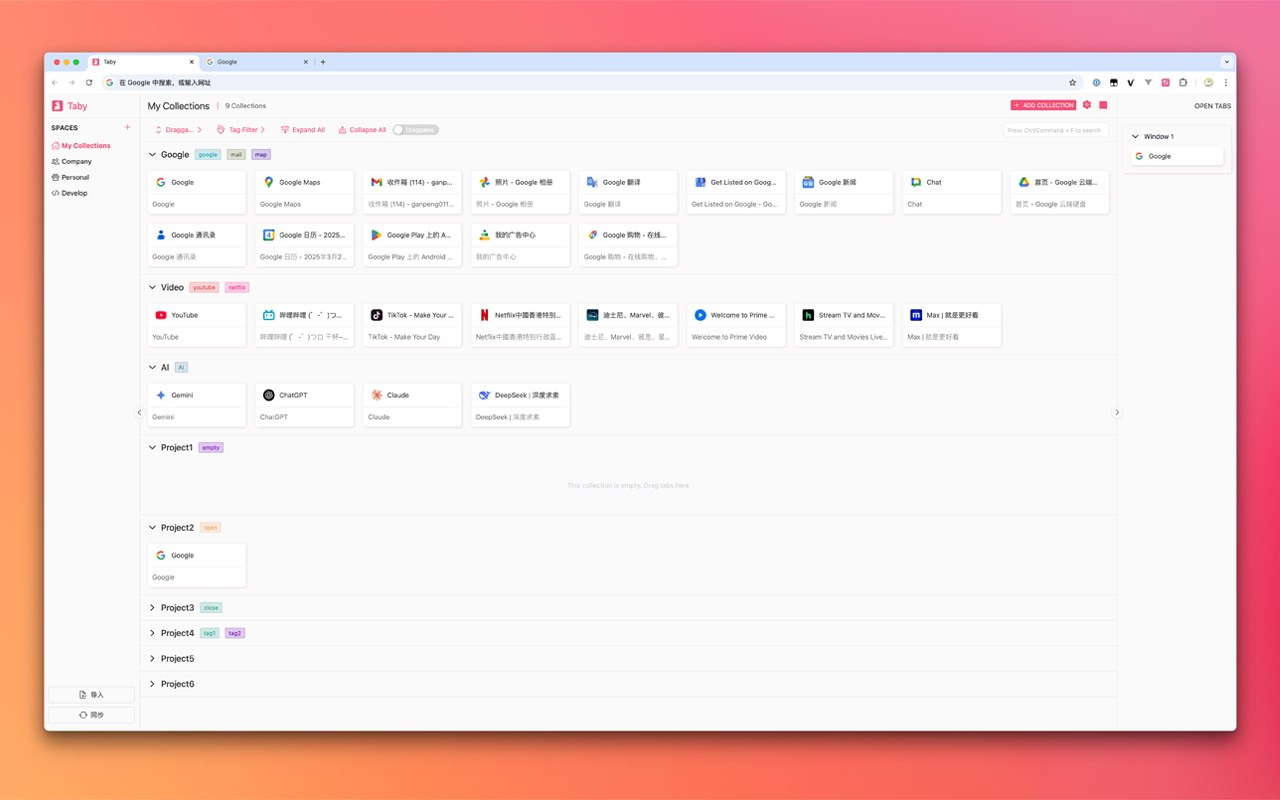
Task: Select the Company space
Action: tap(71, 161)
